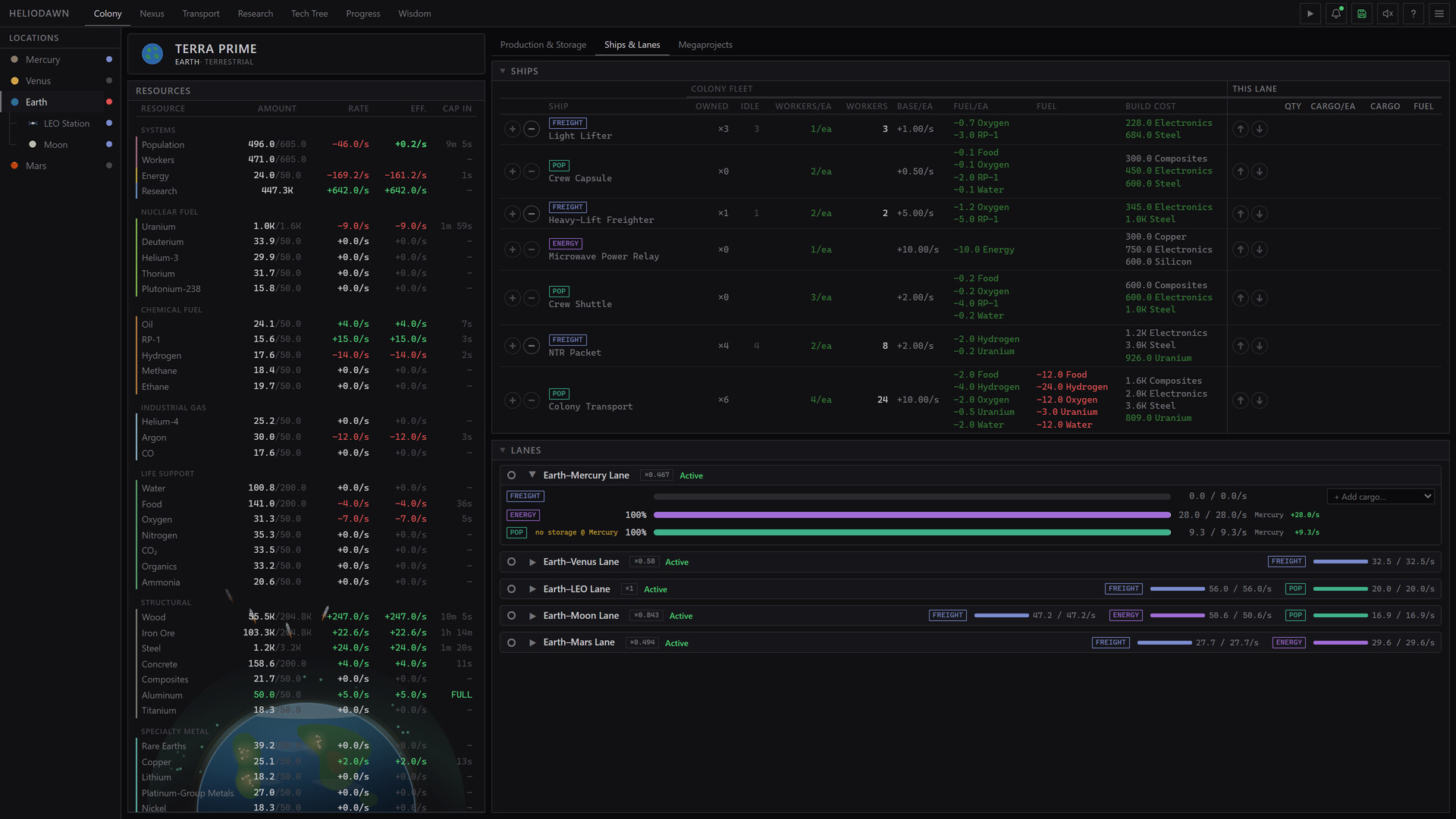The height and width of the screenshot is (819, 1456).
Task: Open the Add cargo dropdown
Action: point(1380,497)
